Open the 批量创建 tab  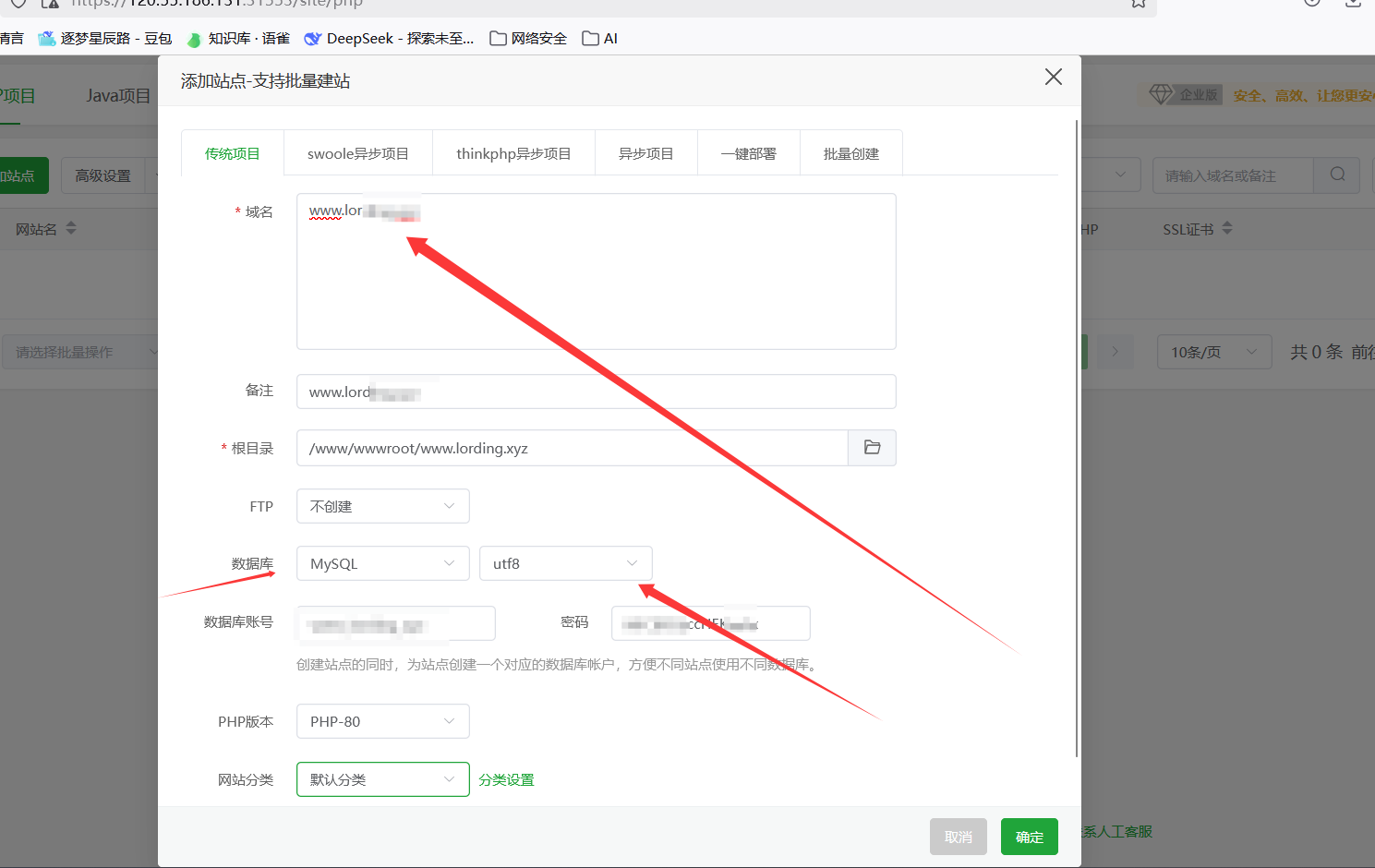pyautogui.click(x=851, y=153)
